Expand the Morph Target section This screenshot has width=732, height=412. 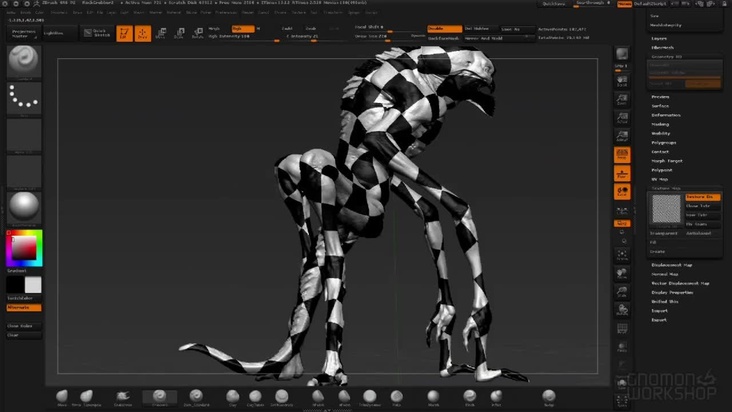click(x=666, y=160)
